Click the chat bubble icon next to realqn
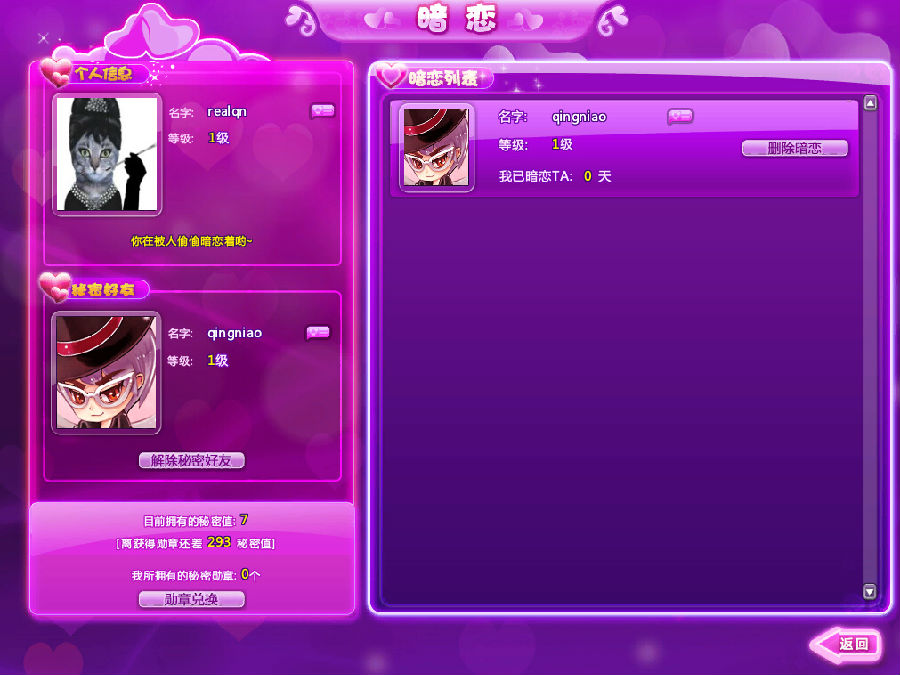The image size is (900, 675). pos(322,111)
